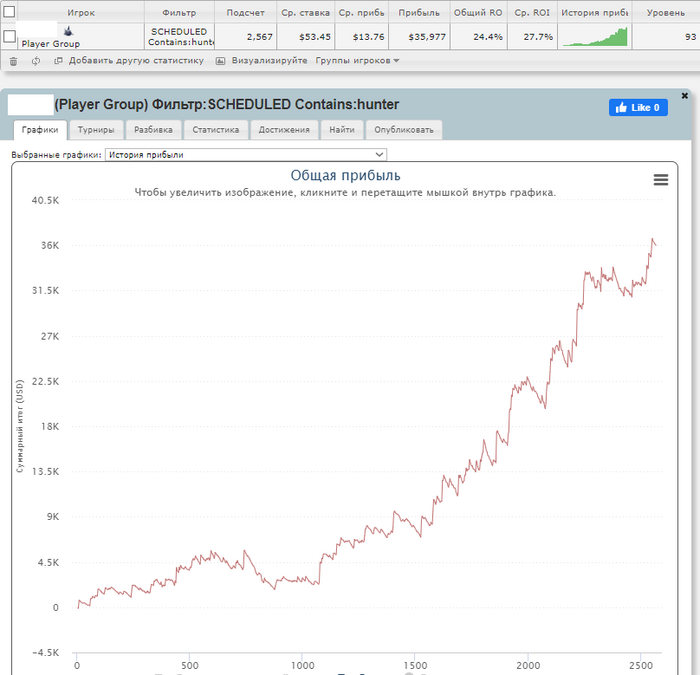Viewport: 700px width, 675px height.
Task: Open the Достижения tab
Action: (x=284, y=130)
